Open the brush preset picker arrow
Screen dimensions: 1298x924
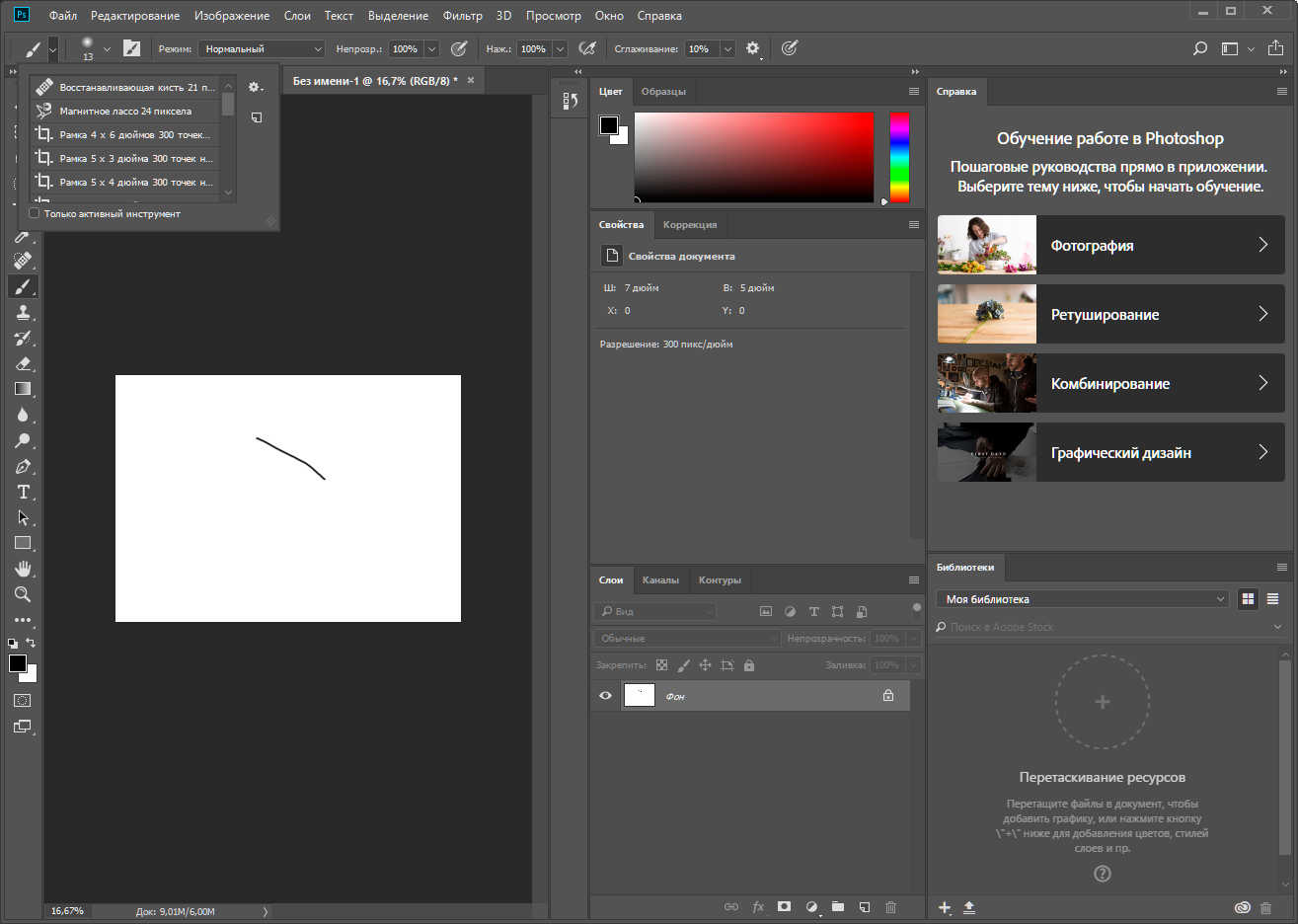click(x=107, y=48)
